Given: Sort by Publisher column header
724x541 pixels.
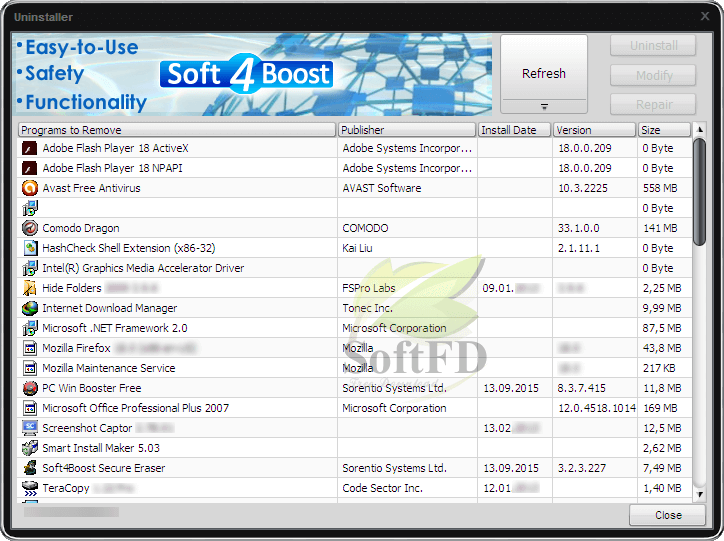Looking at the screenshot, I should pos(407,130).
